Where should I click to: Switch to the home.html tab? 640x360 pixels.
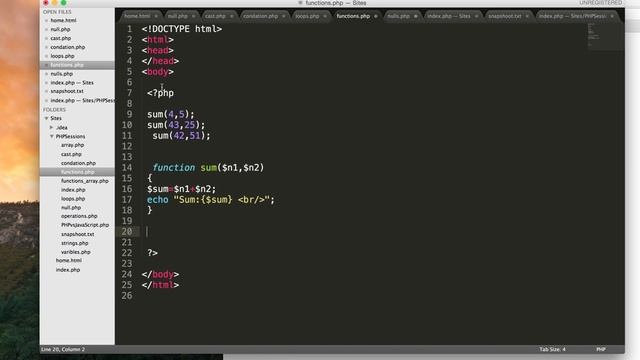137,16
